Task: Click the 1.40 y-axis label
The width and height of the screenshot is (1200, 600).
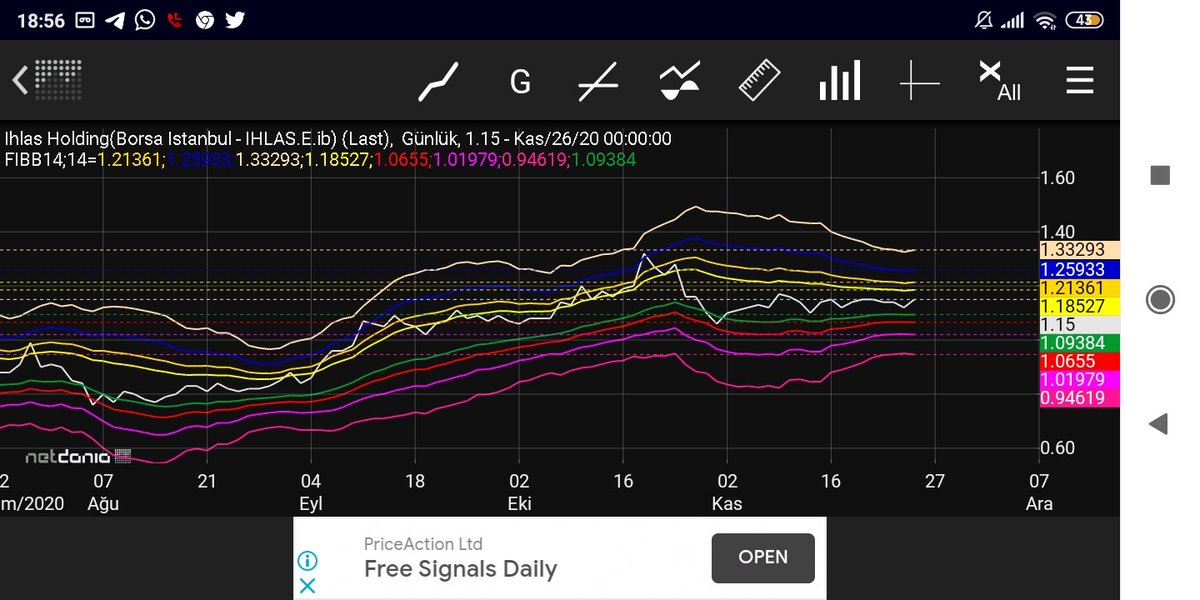Action: pos(1058,233)
